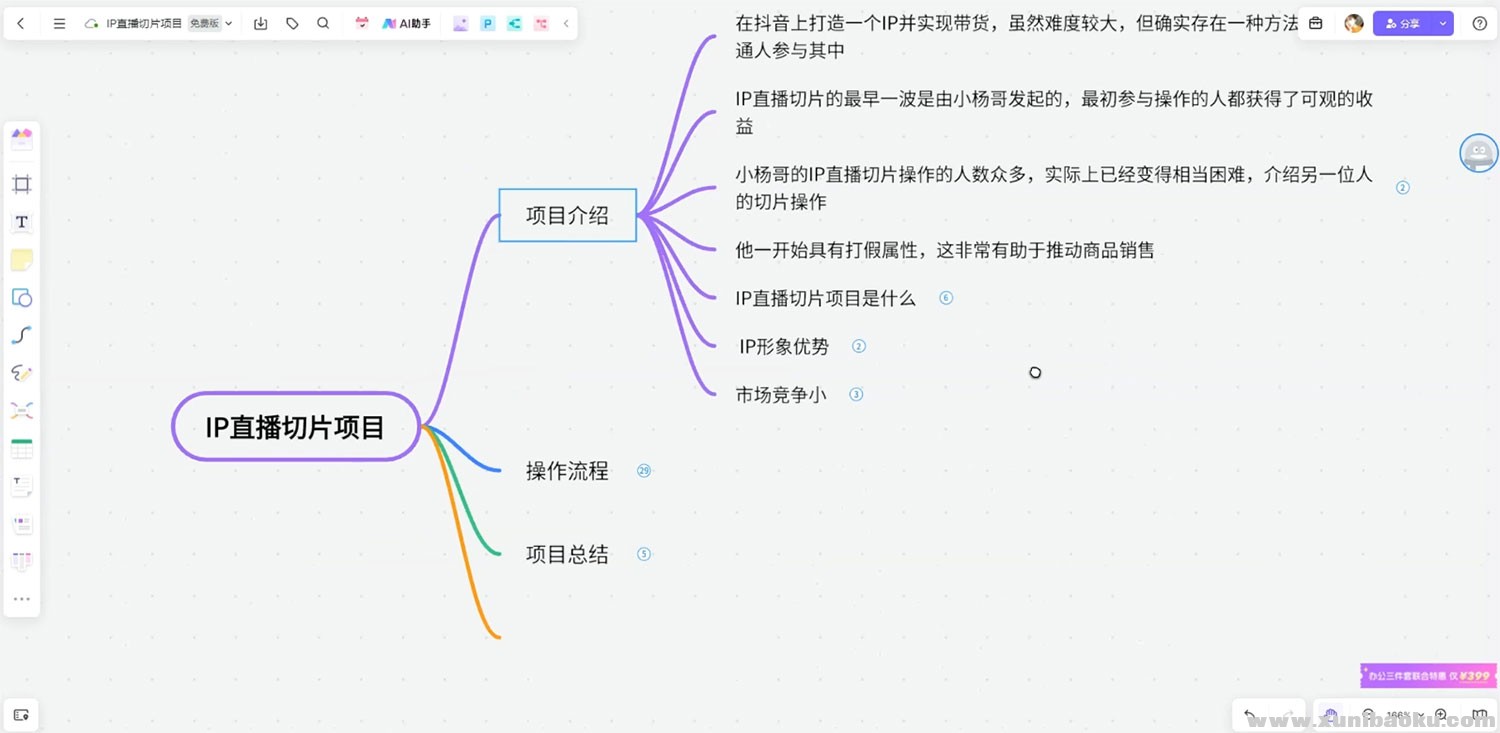The image size is (1500, 733).
Task: Expand the 操作流程 node's 29 children
Action: coord(644,471)
